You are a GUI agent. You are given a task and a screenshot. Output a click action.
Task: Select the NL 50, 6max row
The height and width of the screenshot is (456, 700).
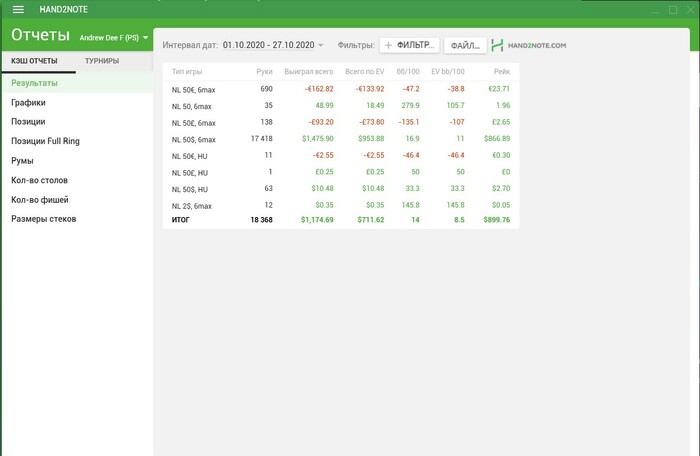pos(341,106)
